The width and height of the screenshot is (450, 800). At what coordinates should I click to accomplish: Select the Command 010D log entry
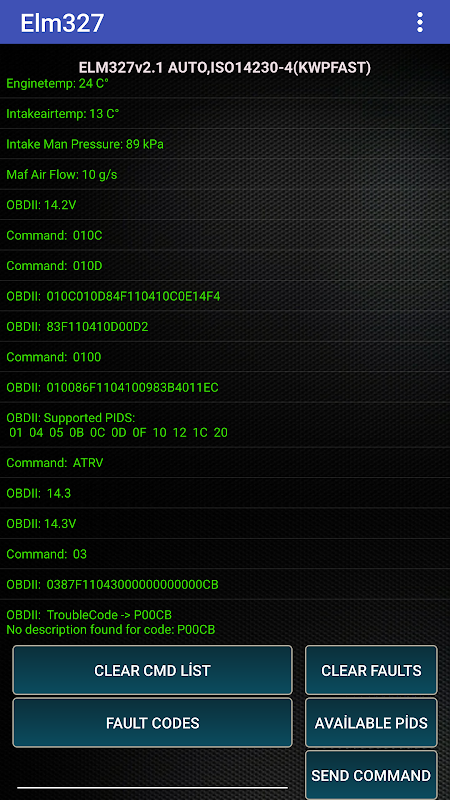point(225,265)
